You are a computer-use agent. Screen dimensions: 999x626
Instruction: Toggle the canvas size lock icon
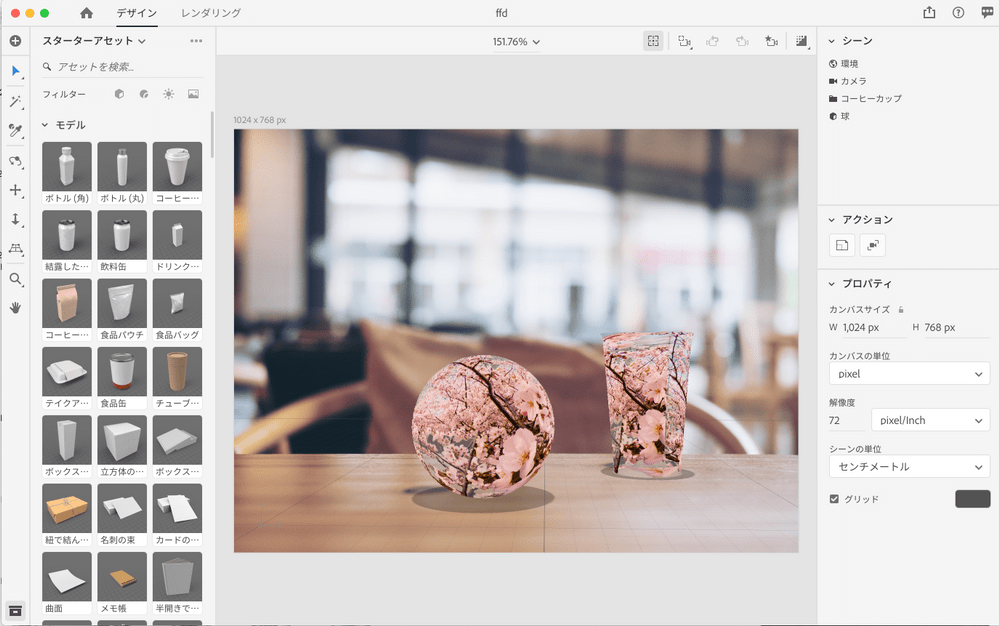click(x=901, y=310)
